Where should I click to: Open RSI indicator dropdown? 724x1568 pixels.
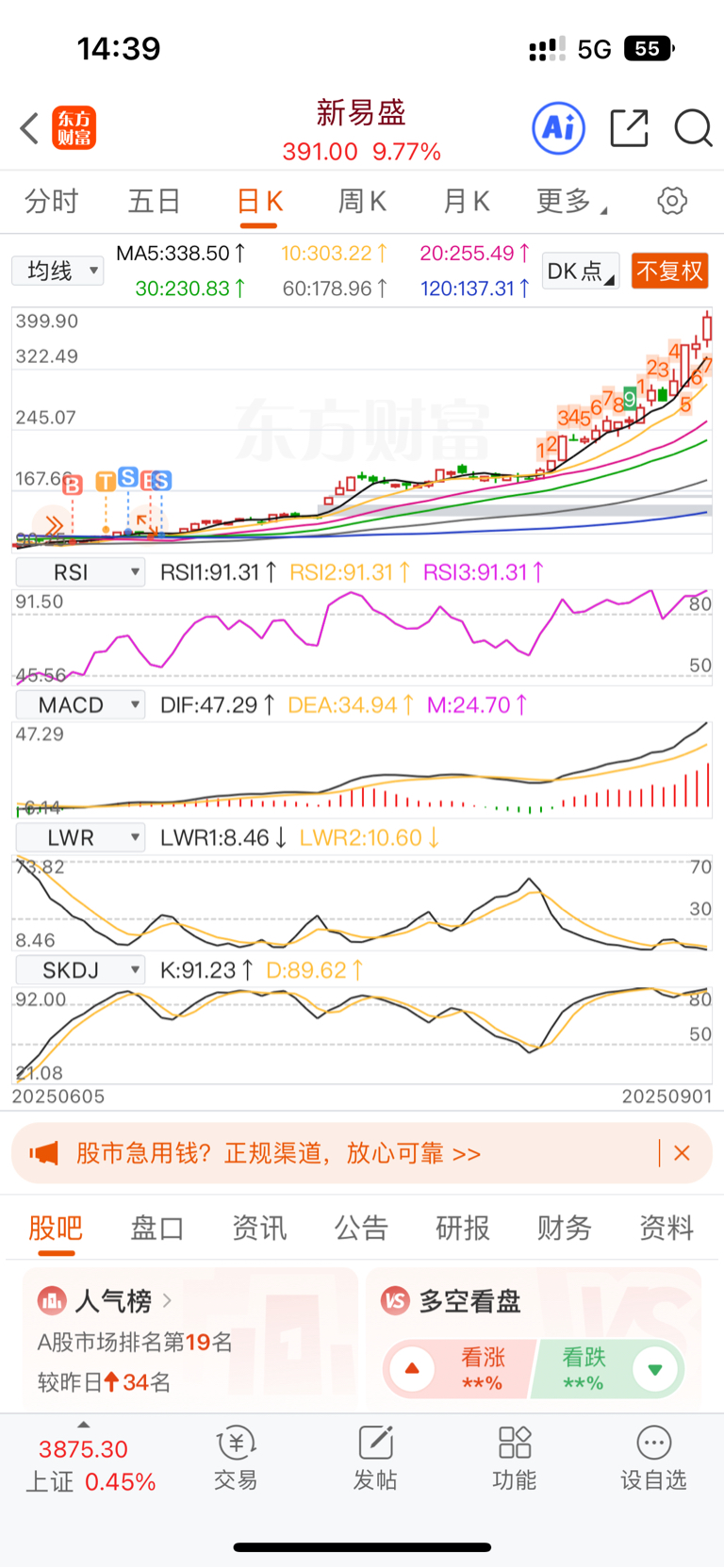[80, 572]
